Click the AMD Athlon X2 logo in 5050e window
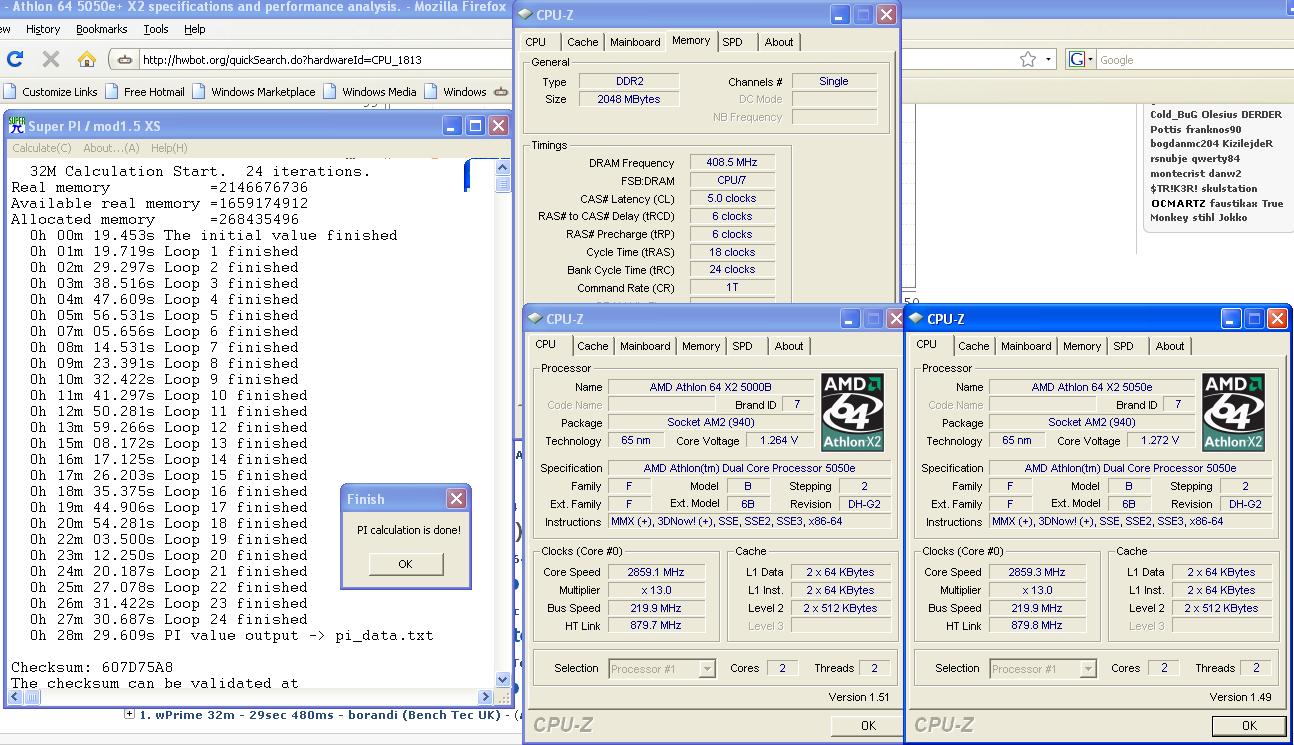 coord(1233,412)
